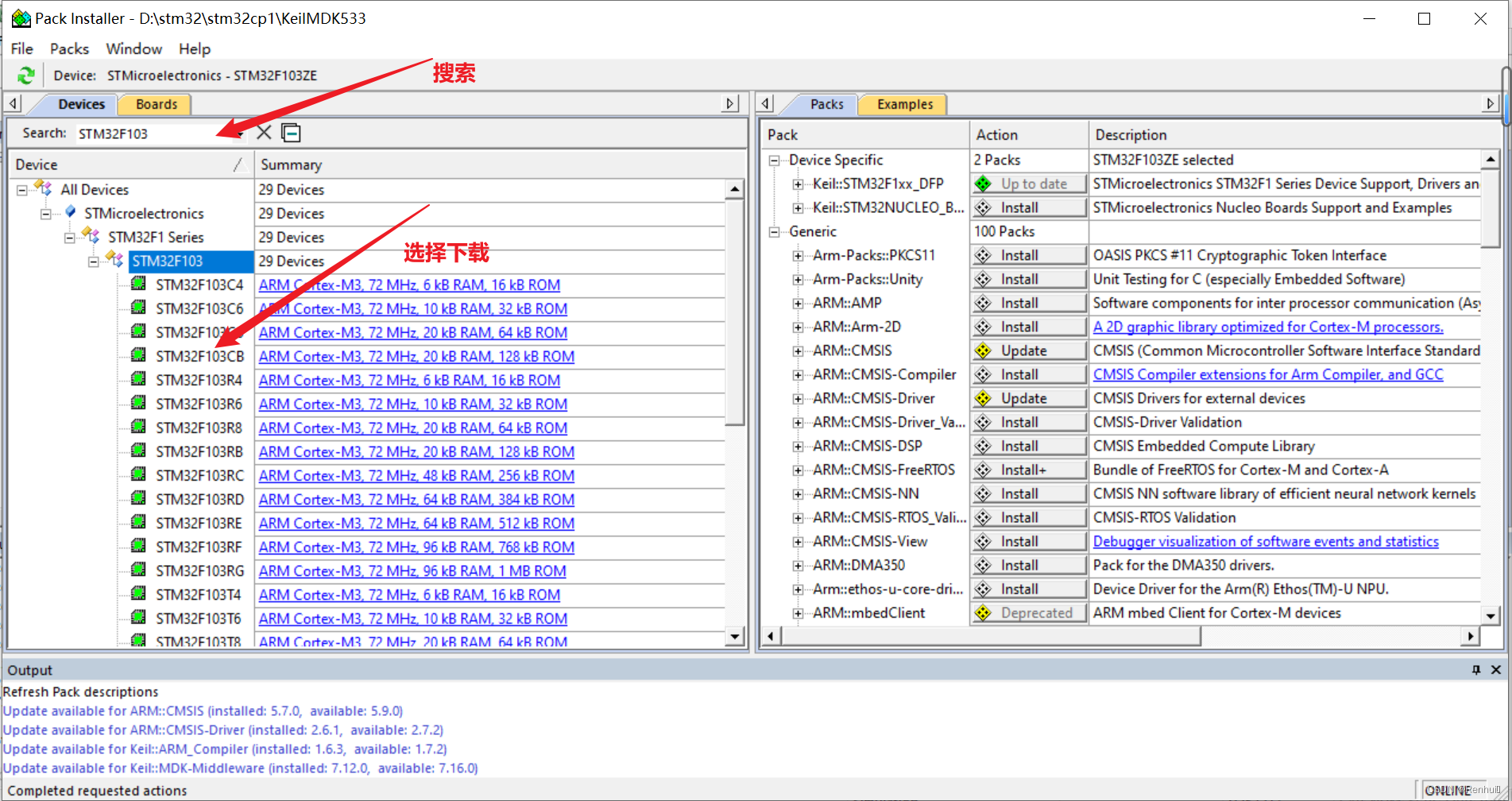Click the STM32F1 Series family icon
The height and width of the screenshot is (801, 1512).
tap(91, 236)
